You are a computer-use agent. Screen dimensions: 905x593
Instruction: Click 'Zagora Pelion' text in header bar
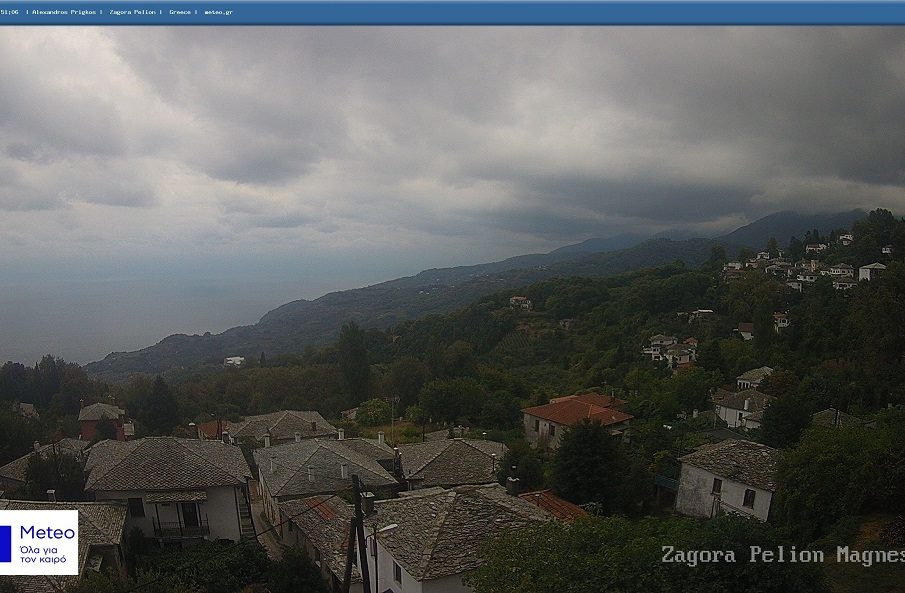[x=134, y=12]
